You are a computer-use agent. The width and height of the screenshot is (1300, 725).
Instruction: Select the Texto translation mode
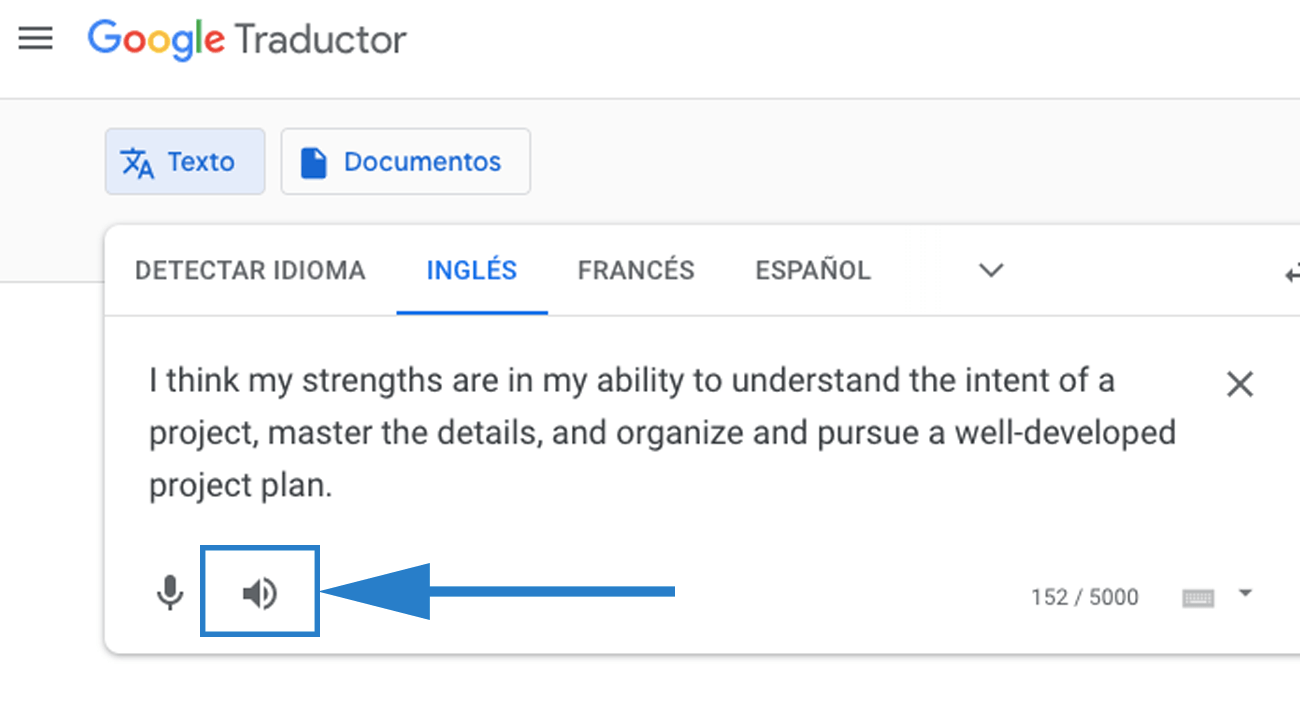pos(185,161)
